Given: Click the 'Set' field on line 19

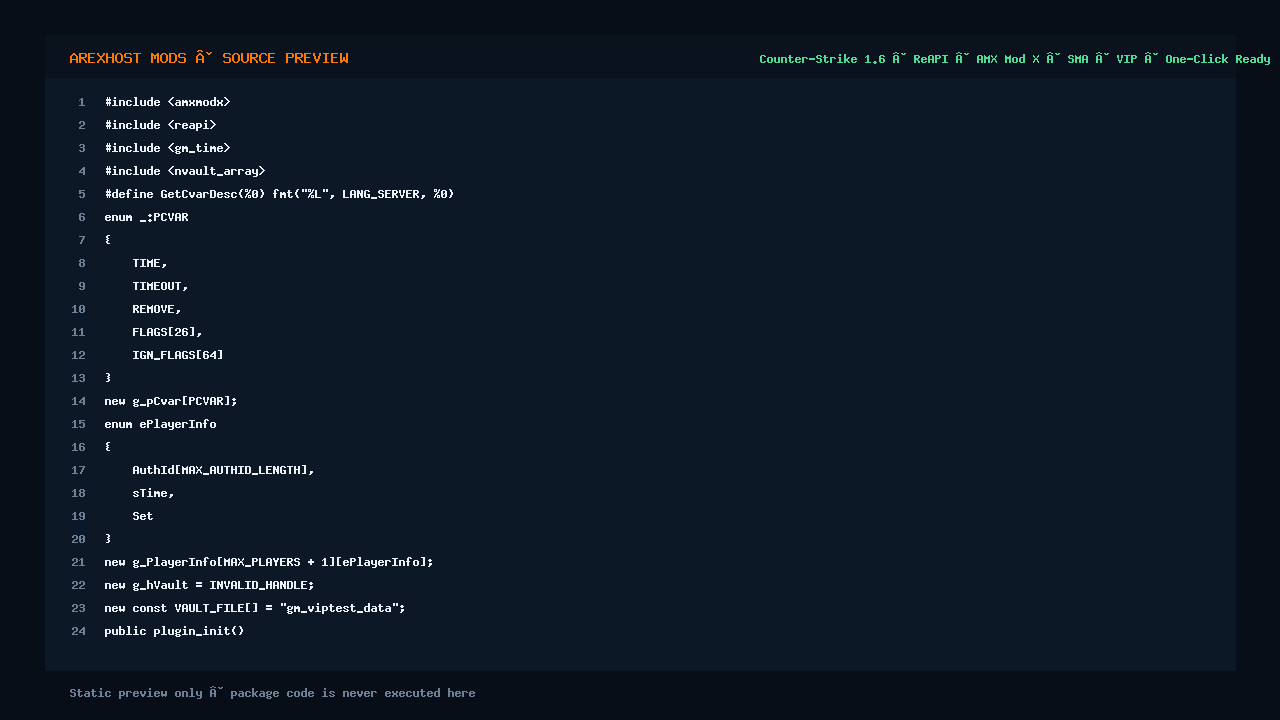Looking at the screenshot, I should coord(143,516).
